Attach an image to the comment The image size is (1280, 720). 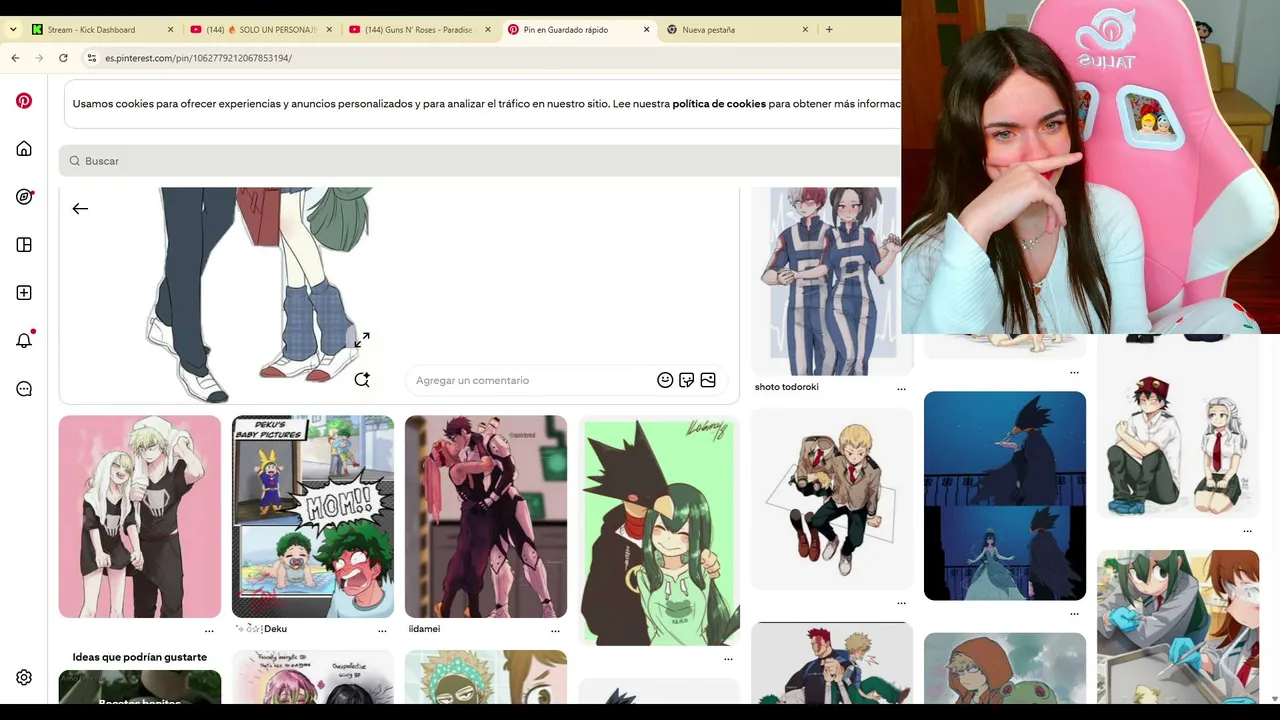(708, 380)
